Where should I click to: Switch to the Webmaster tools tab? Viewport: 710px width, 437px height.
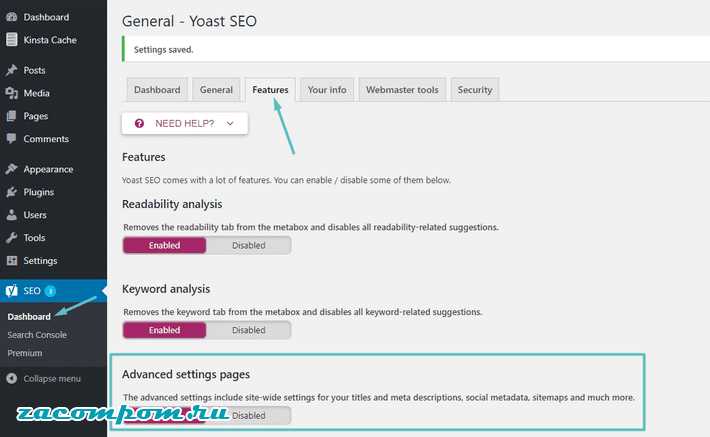(x=402, y=90)
